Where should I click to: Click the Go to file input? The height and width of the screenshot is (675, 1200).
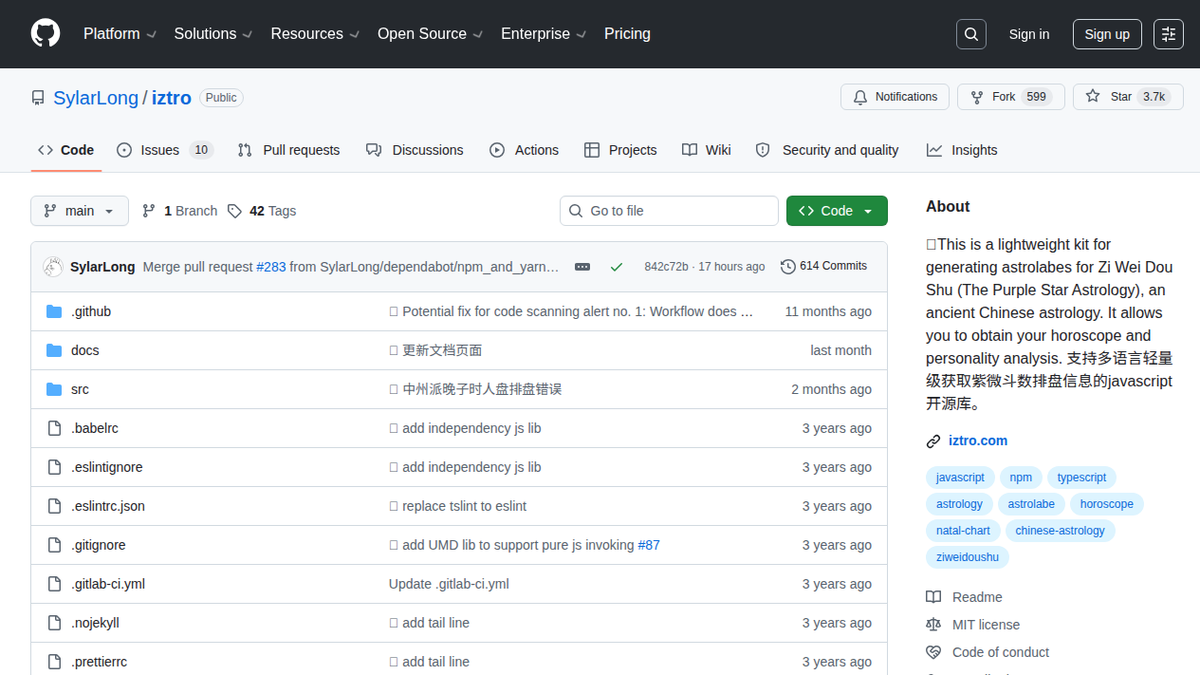[669, 211]
